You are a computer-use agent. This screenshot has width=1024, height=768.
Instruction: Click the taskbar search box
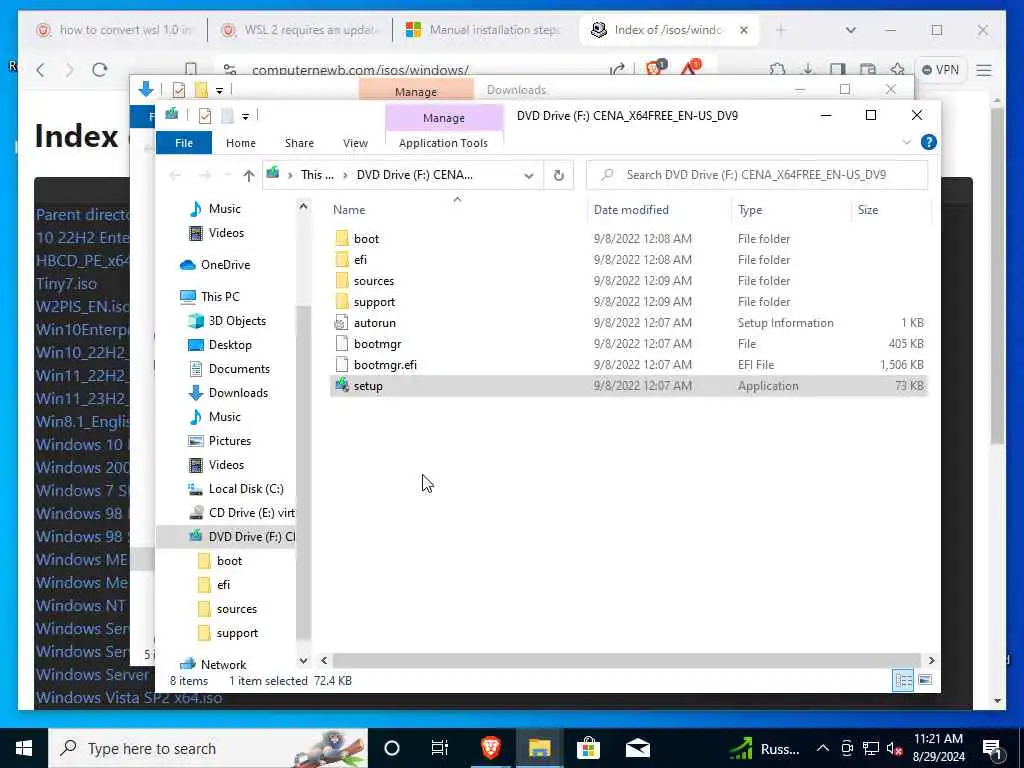pyautogui.click(x=208, y=748)
